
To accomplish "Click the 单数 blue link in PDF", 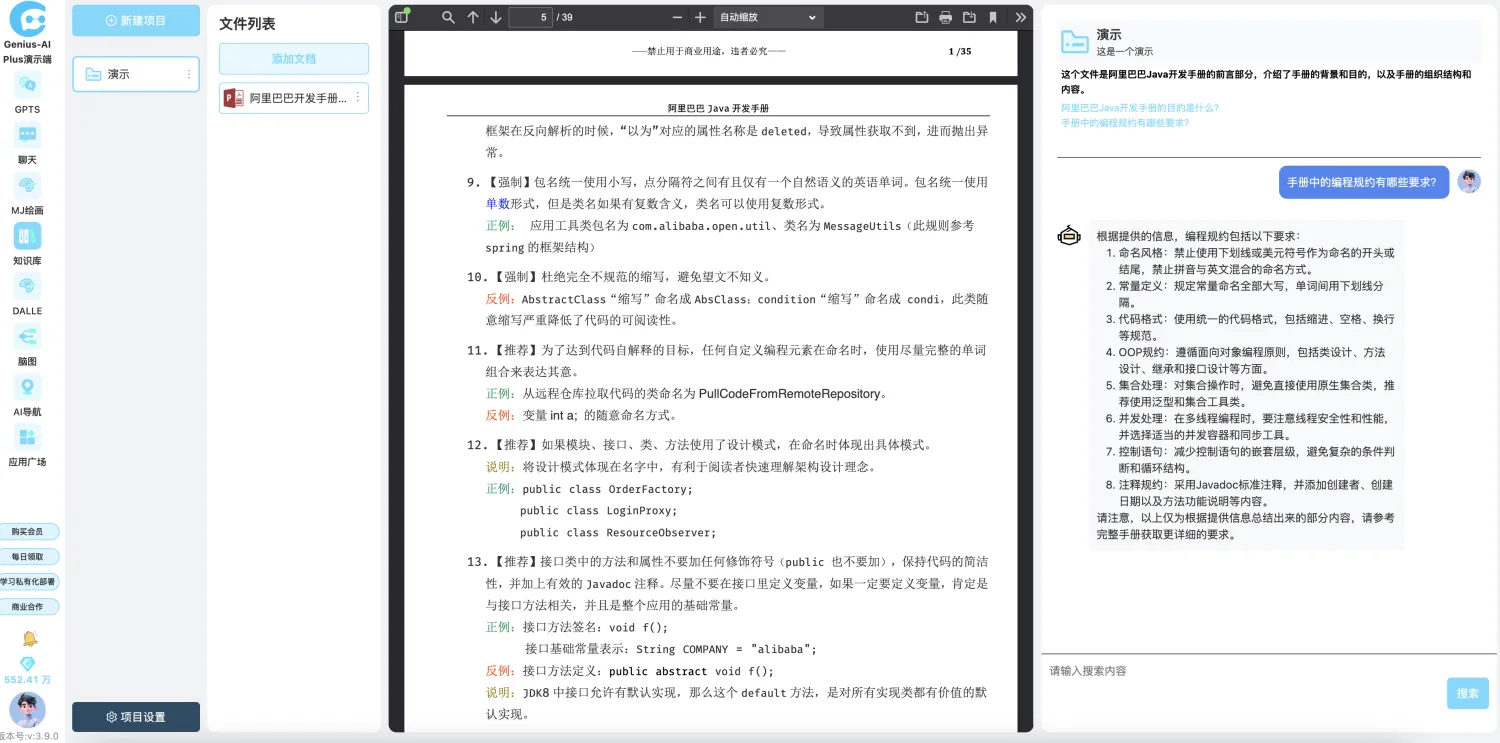I will [x=498, y=203].
